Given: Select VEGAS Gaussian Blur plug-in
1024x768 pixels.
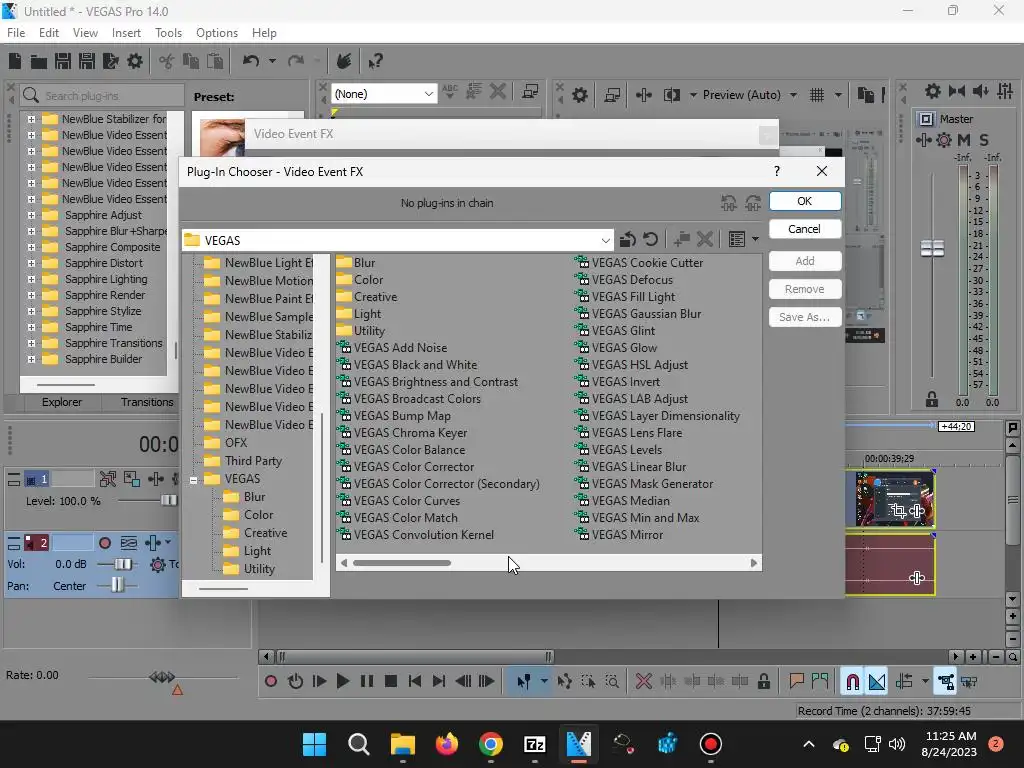Looking at the screenshot, I should pyautogui.click(x=639, y=314).
